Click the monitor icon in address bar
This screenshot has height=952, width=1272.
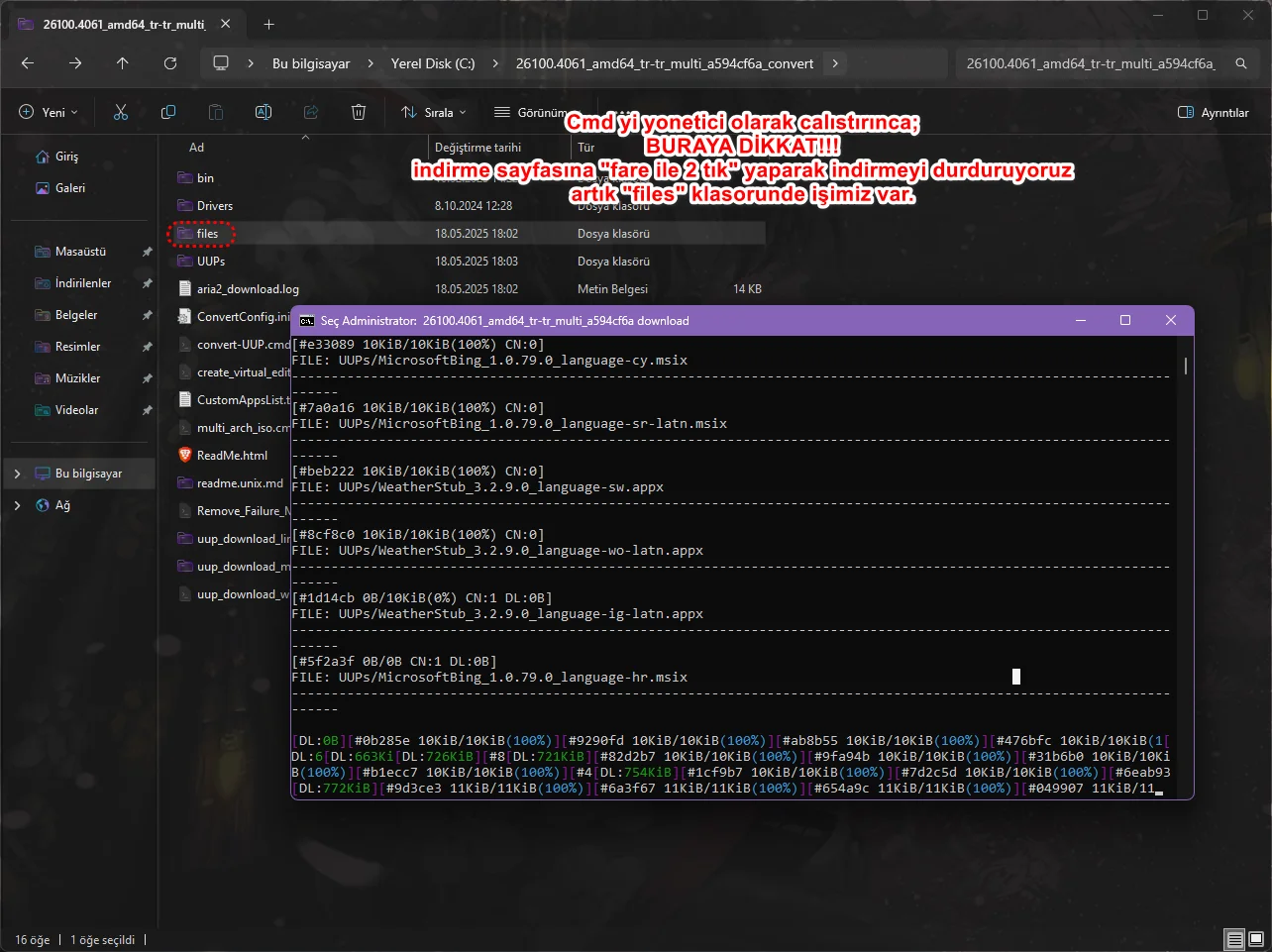click(x=221, y=63)
